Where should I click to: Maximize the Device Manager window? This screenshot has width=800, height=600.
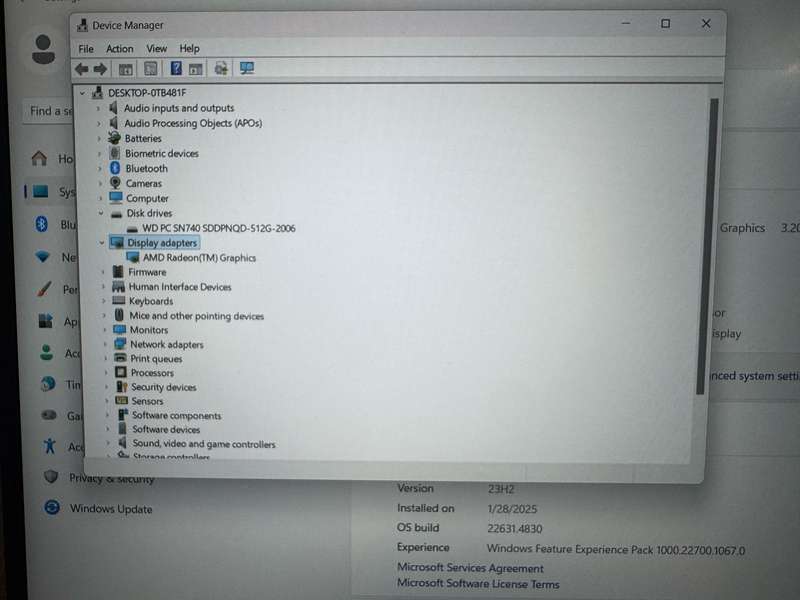665,23
